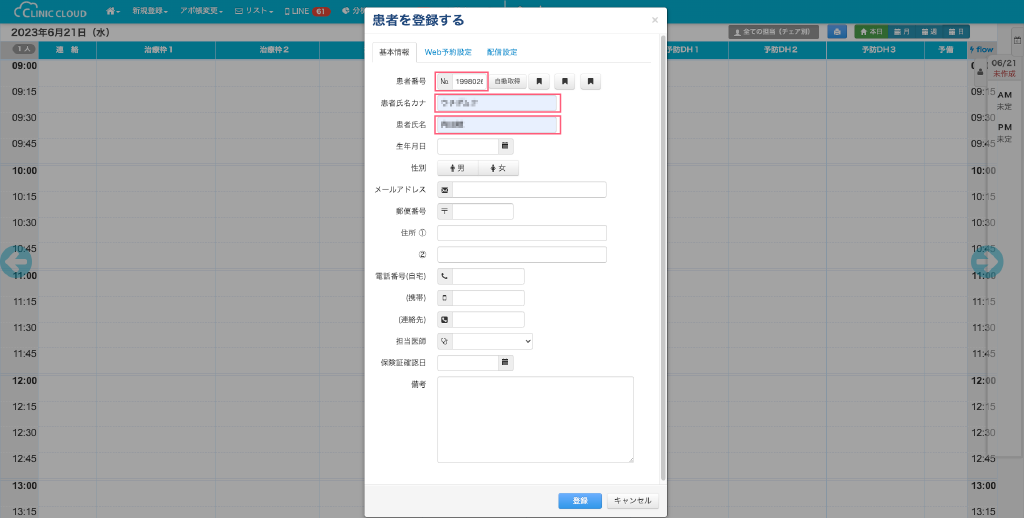The image size is (1024, 518).
Task: Select 女 for gender
Action: coord(498,168)
